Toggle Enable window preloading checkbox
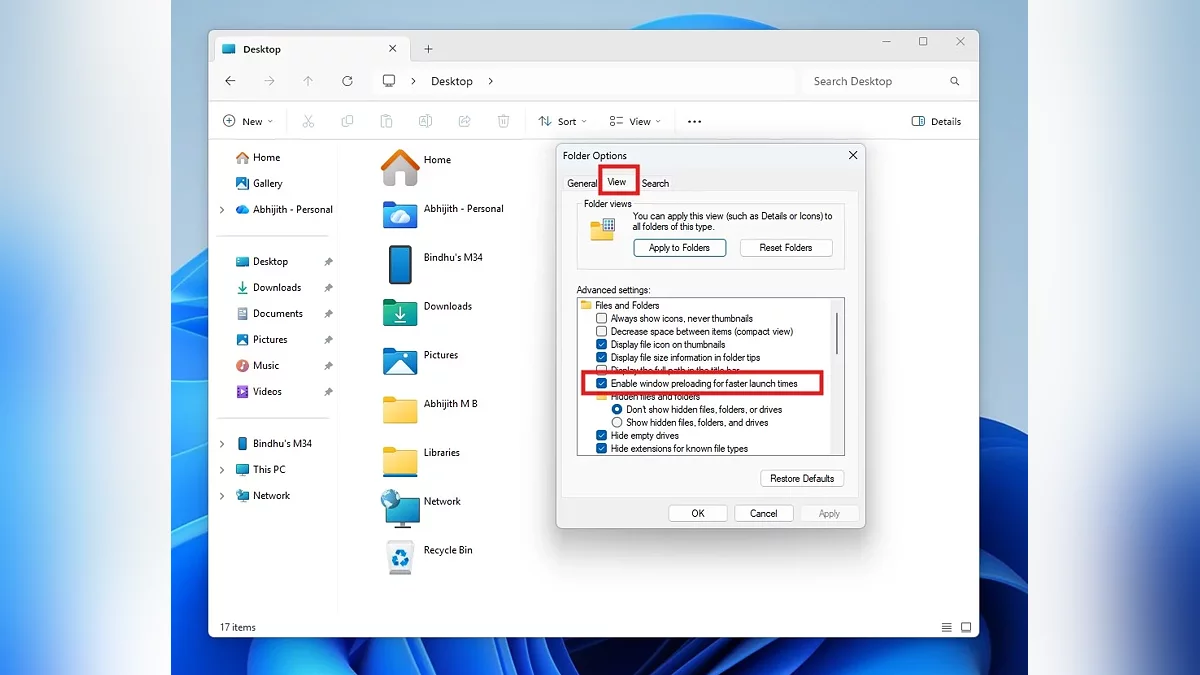The image size is (1200, 675). [602, 383]
